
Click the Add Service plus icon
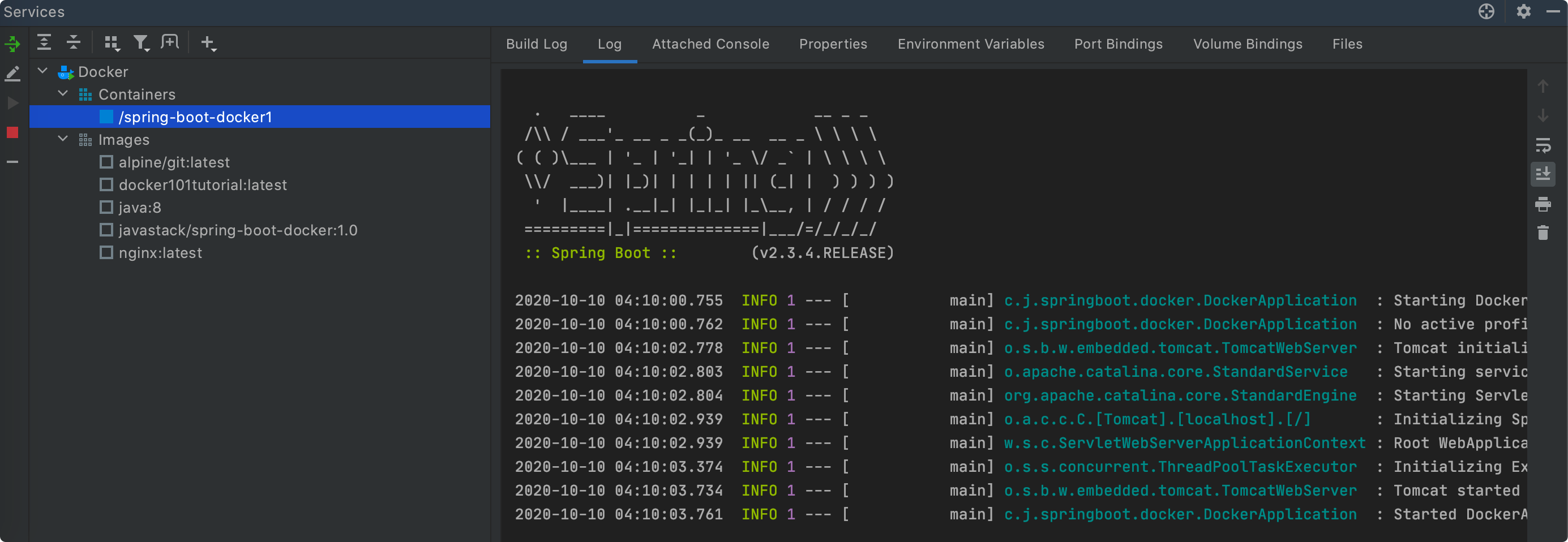pos(208,42)
